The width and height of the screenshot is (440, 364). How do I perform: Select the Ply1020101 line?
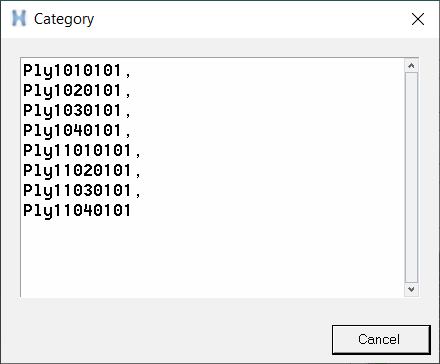pos(72,91)
